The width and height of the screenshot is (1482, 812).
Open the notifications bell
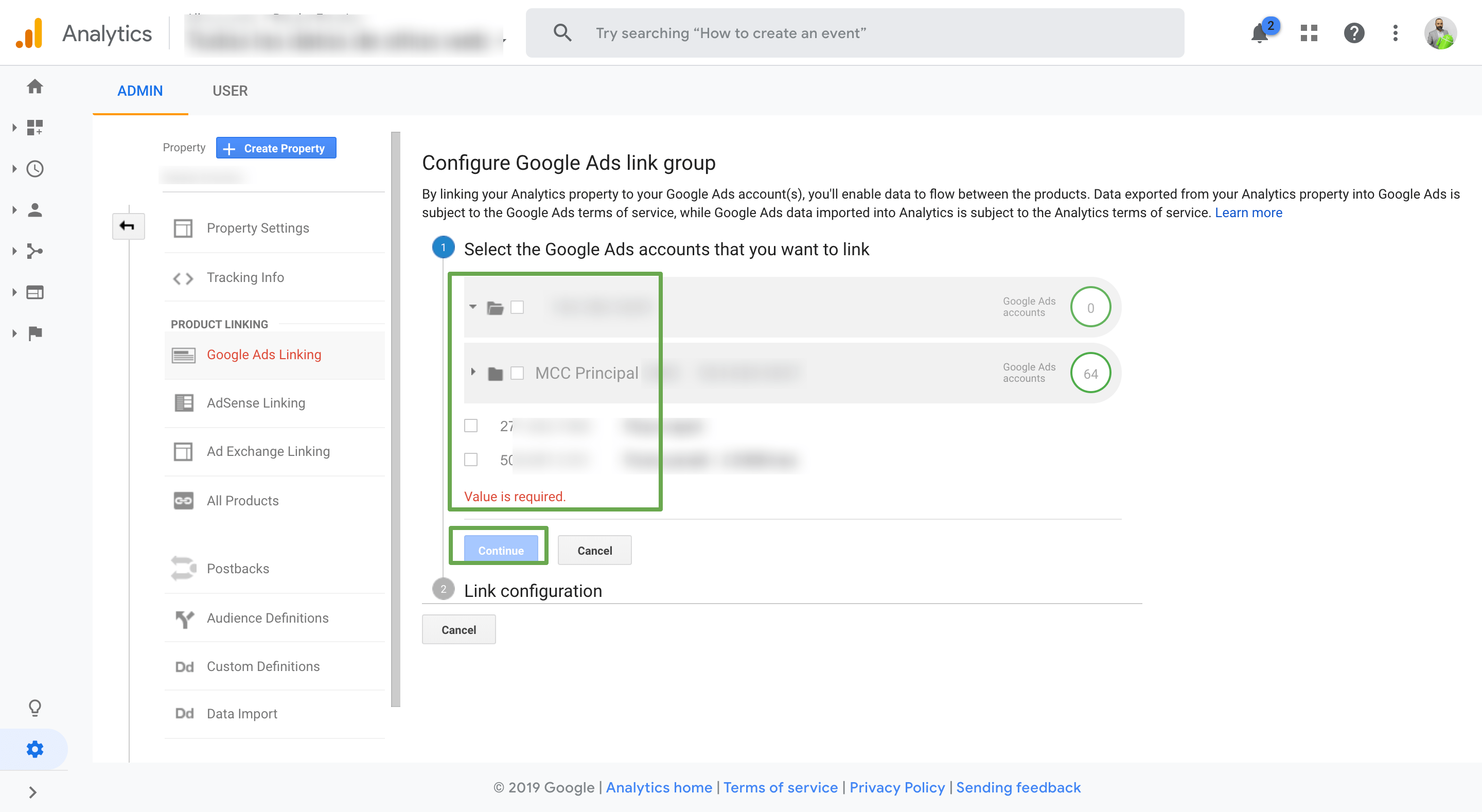click(x=1259, y=33)
